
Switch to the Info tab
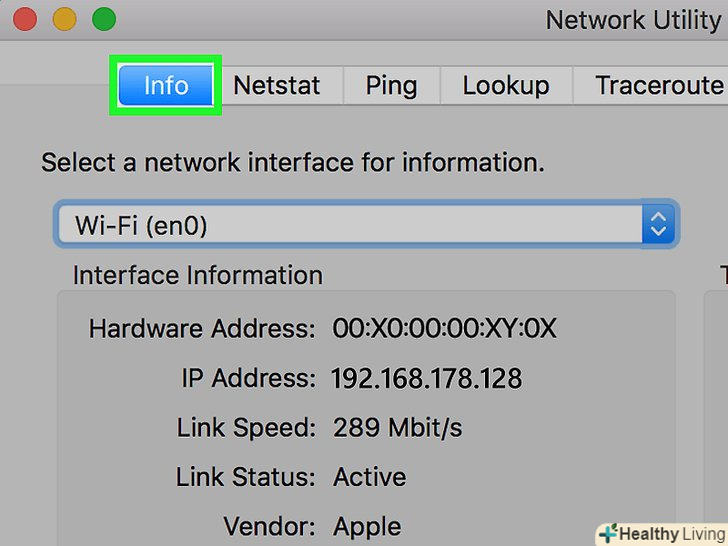166,85
